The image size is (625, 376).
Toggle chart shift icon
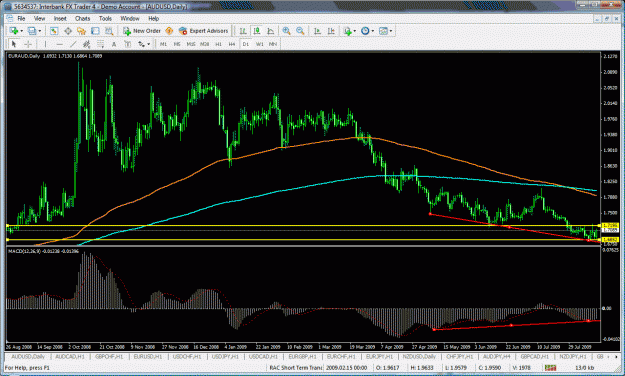click(331, 31)
